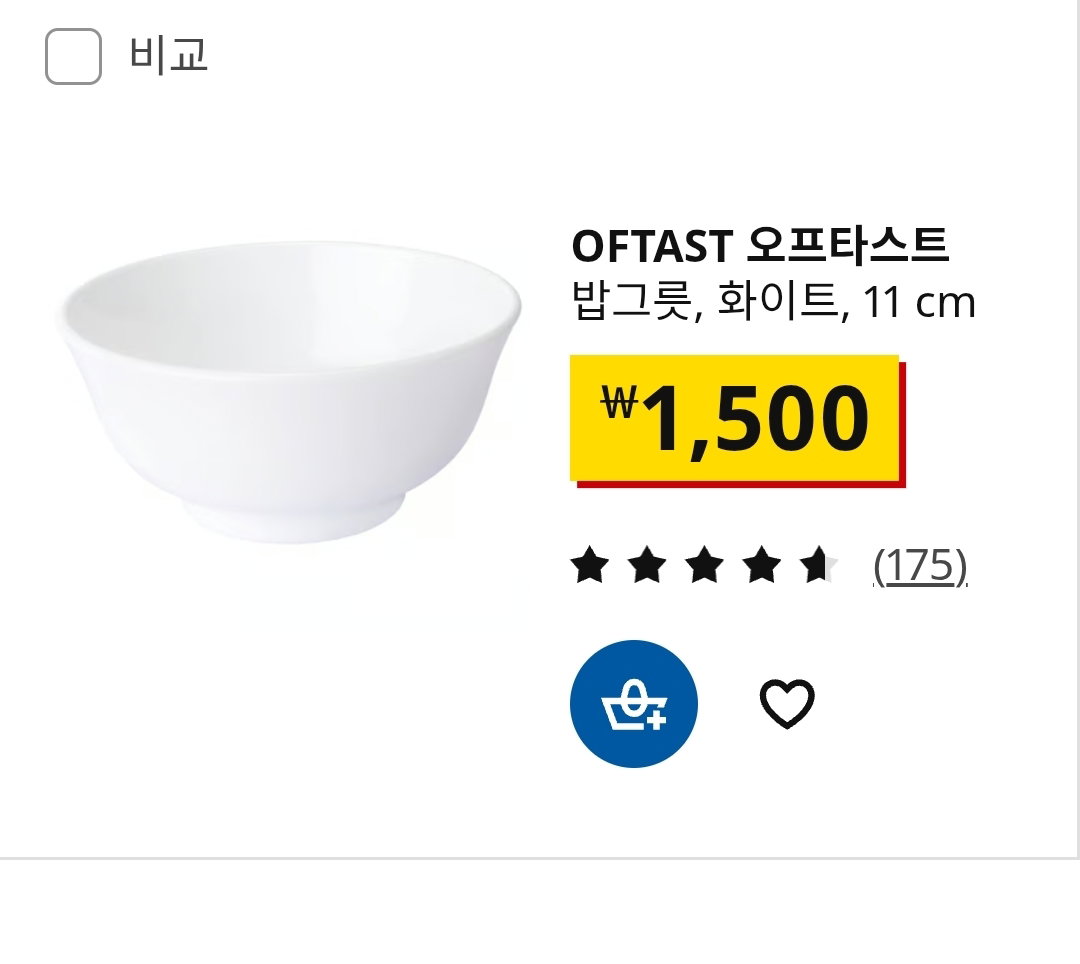Open the 175 reviews link
Image resolution: width=1080 pixels, height=964 pixels.
(920, 566)
